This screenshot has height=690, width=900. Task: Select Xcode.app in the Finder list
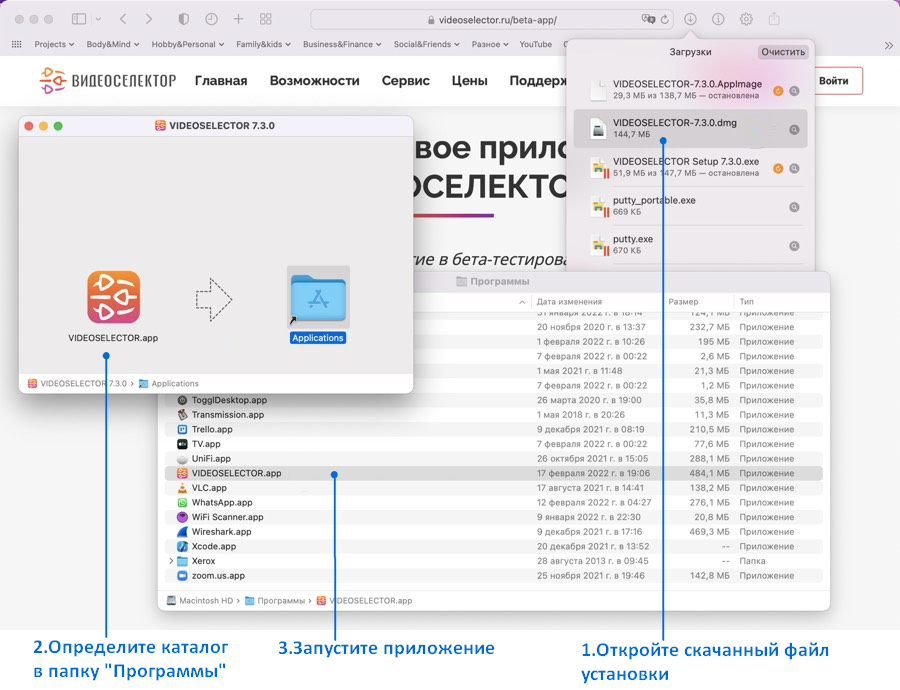click(x=494, y=546)
